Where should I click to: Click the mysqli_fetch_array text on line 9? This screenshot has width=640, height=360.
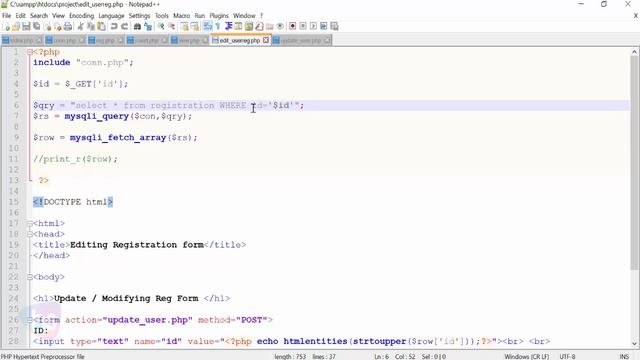[118, 138]
